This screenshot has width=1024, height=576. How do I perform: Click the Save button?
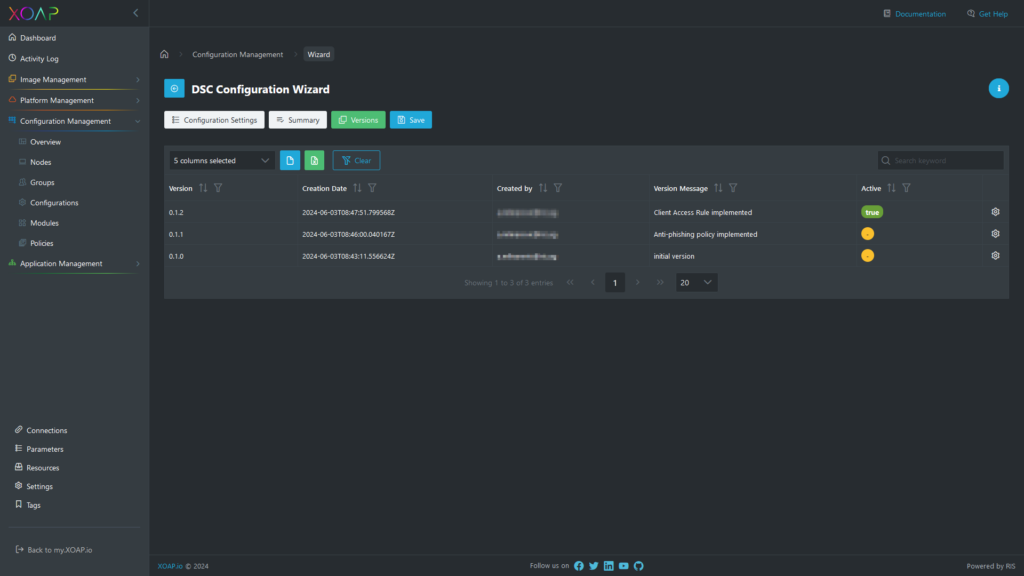click(x=411, y=120)
